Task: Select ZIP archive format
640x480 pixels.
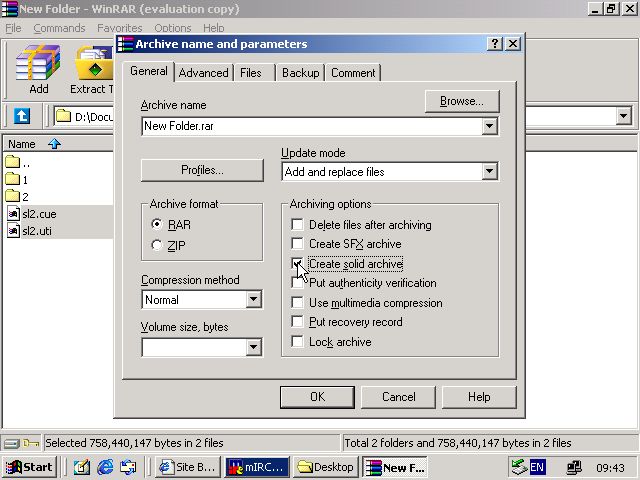Action: 157,245
